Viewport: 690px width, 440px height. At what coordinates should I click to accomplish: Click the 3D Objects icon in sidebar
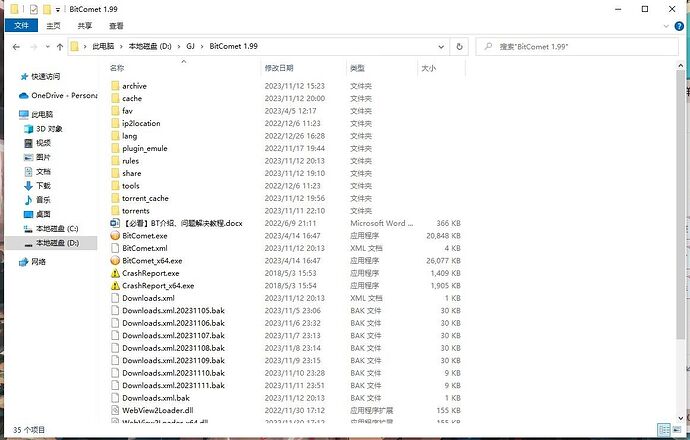[29, 129]
